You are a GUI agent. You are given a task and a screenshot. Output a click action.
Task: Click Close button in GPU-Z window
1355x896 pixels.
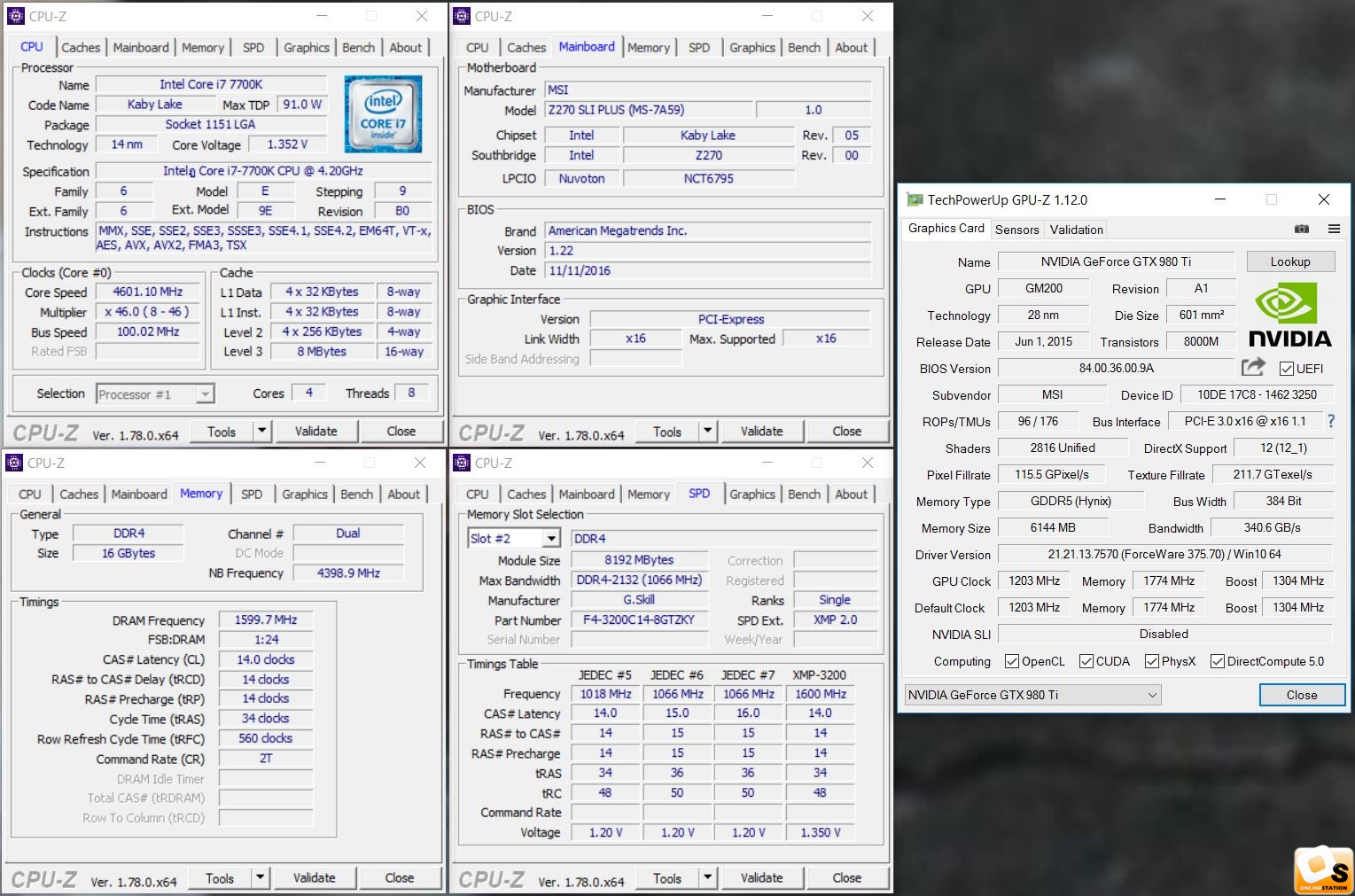[x=1302, y=695]
